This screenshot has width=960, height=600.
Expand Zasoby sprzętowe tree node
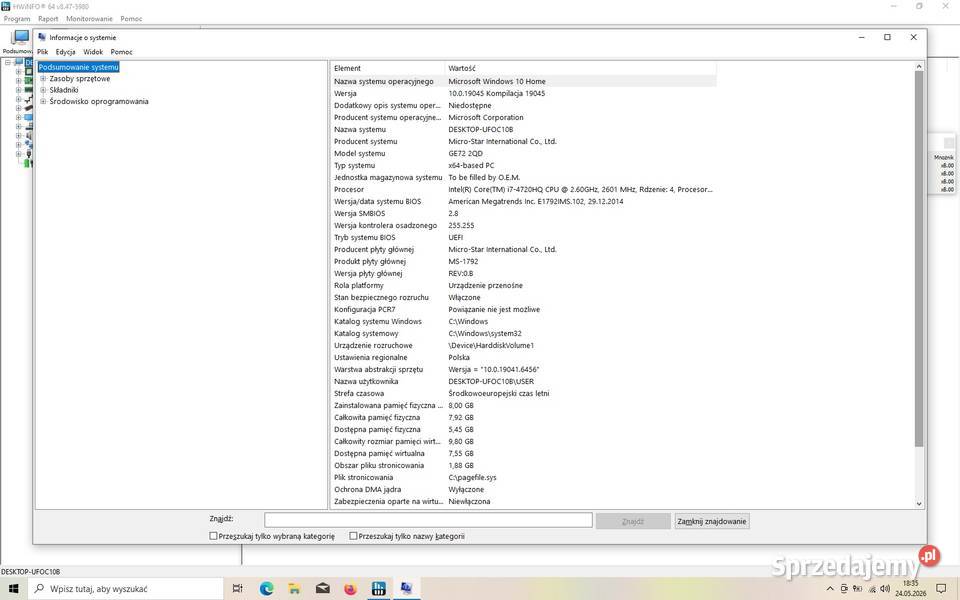pos(43,78)
